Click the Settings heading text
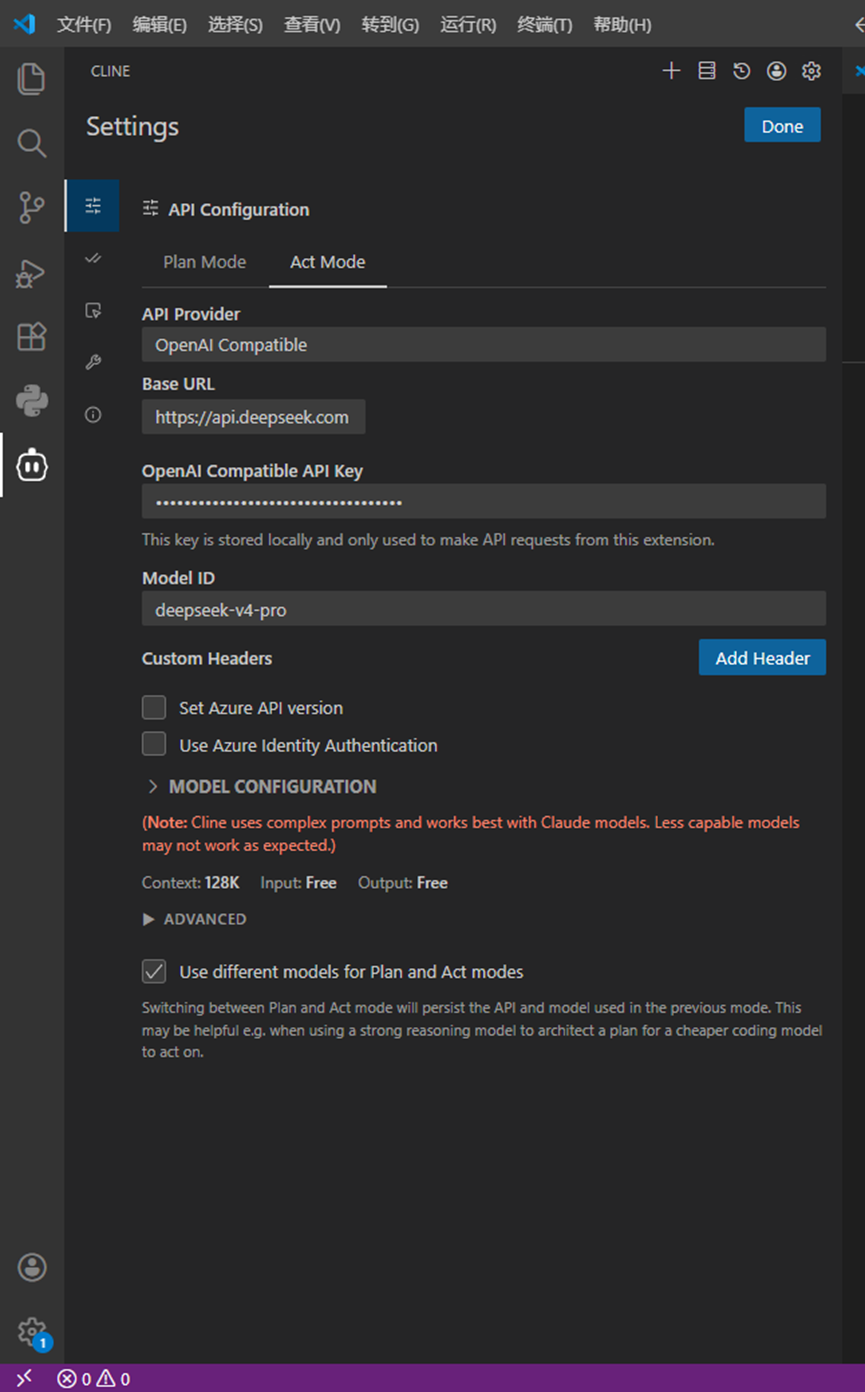The height and width of the screenshot is (1392, 865). [132, 126]
